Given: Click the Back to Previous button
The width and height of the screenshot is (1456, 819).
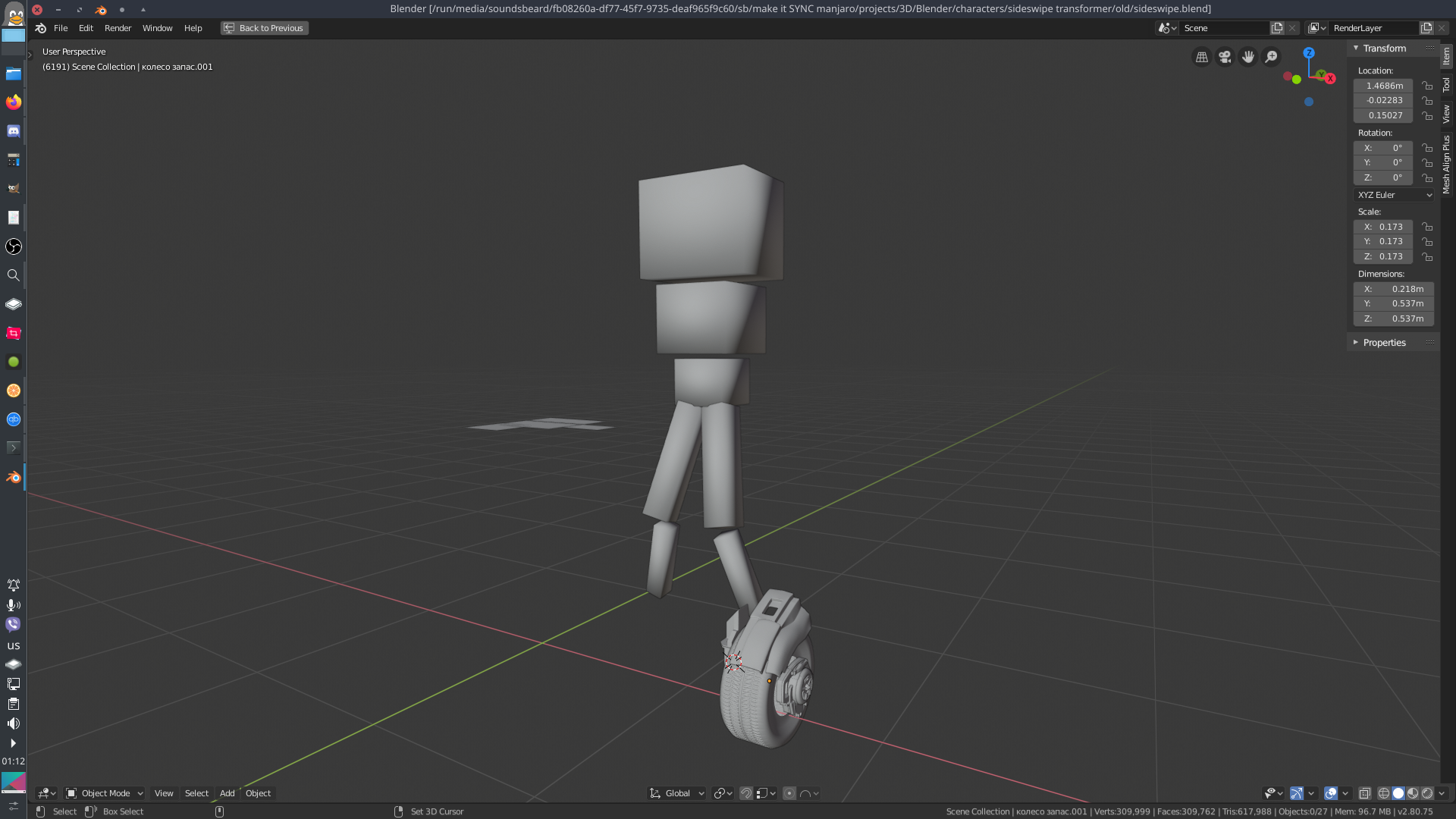Looking at the screenshot, I should click(264, 28).
